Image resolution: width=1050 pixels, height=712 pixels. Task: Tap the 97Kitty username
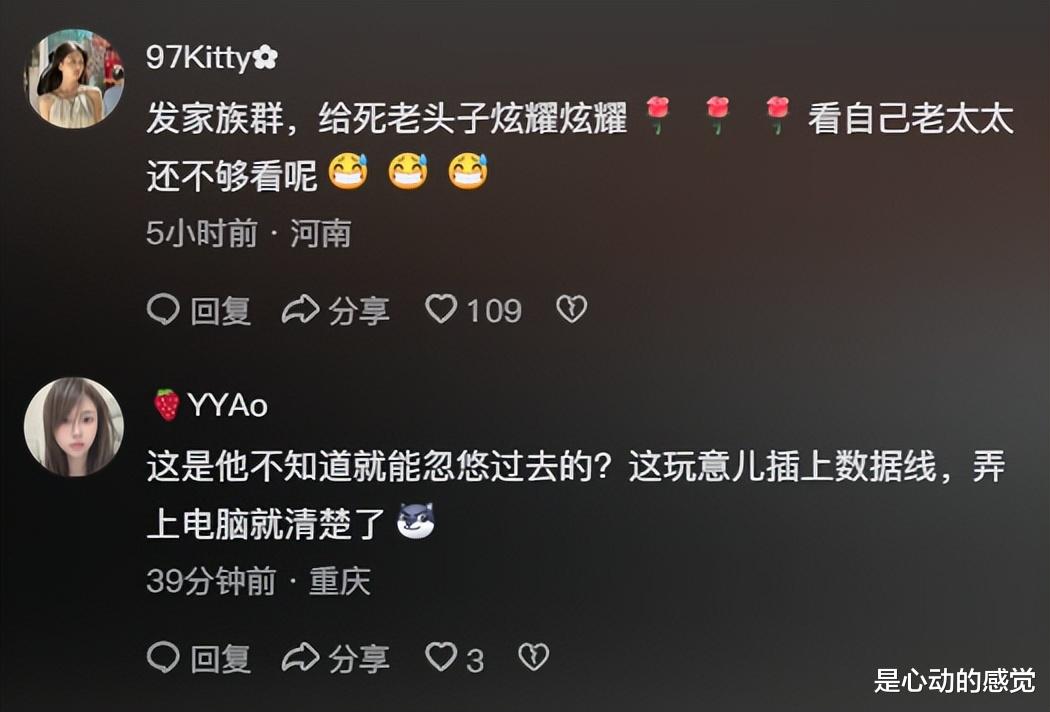[x=212, y=58]
